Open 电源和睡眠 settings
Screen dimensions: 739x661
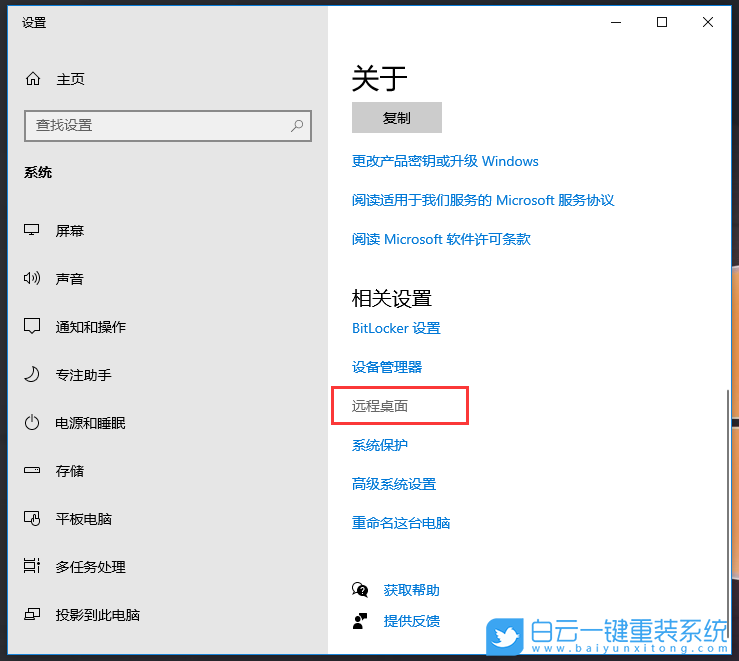[90, 423]
